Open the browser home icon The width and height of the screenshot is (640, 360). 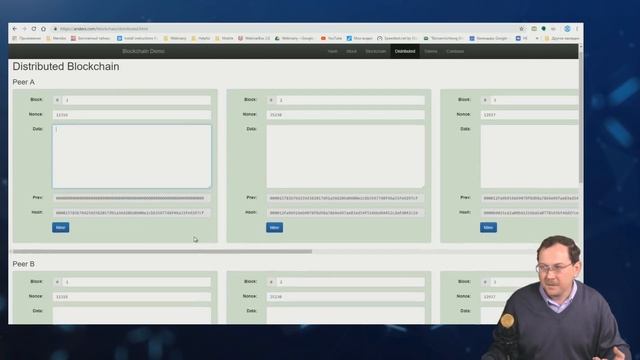tap(44, 29)
